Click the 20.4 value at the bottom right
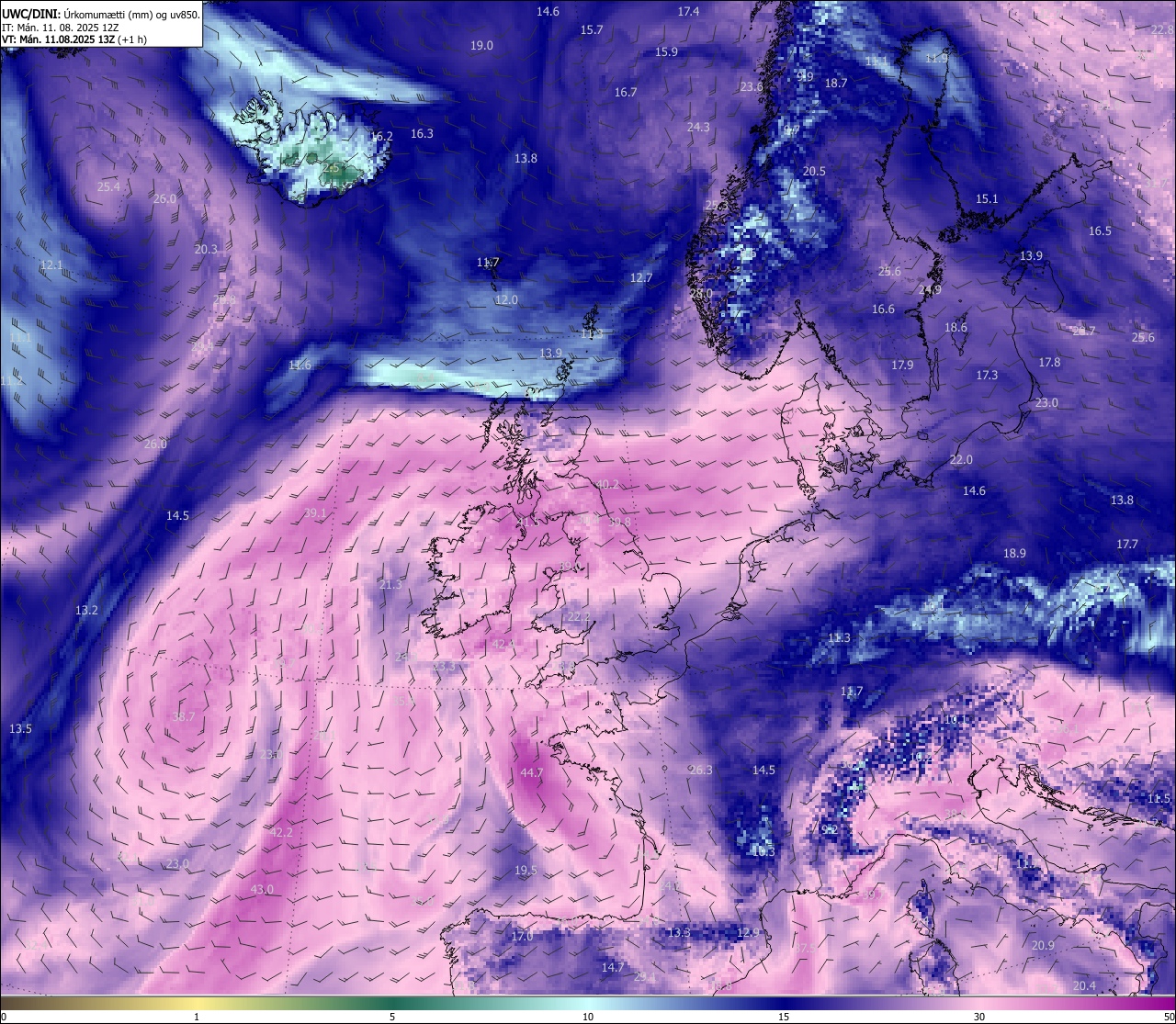The width and height of the screenshot is (1176, 1024). tap(1084, 986)
